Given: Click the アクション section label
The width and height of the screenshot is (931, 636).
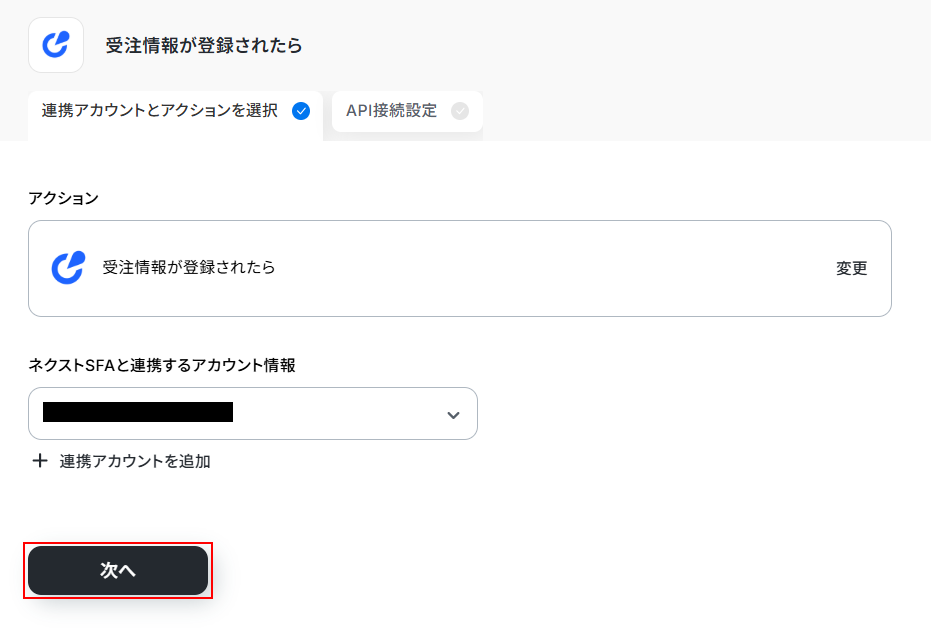Looking at the screenshot, I should click(x=63, y=198).
